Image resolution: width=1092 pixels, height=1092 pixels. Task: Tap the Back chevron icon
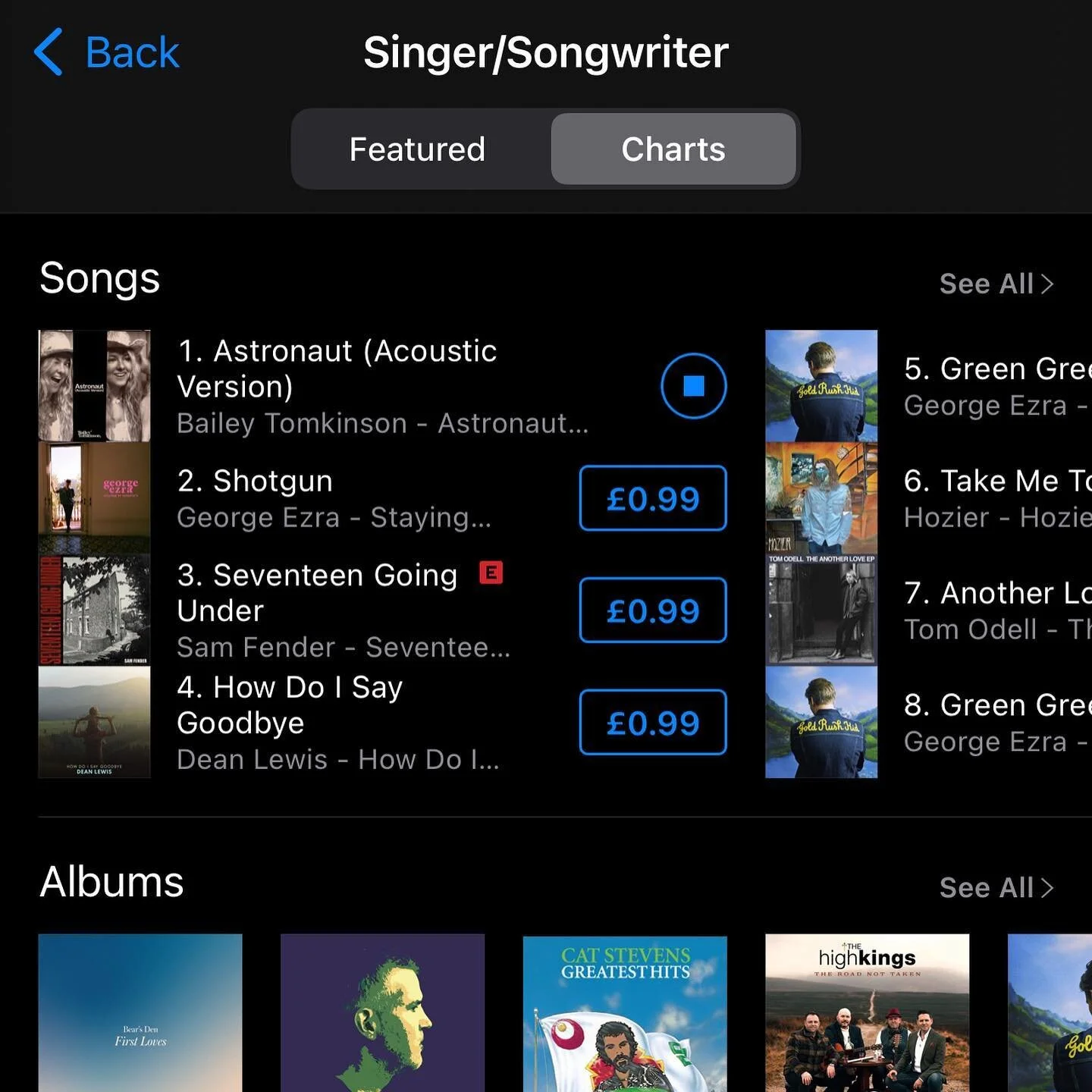[49, 52]
